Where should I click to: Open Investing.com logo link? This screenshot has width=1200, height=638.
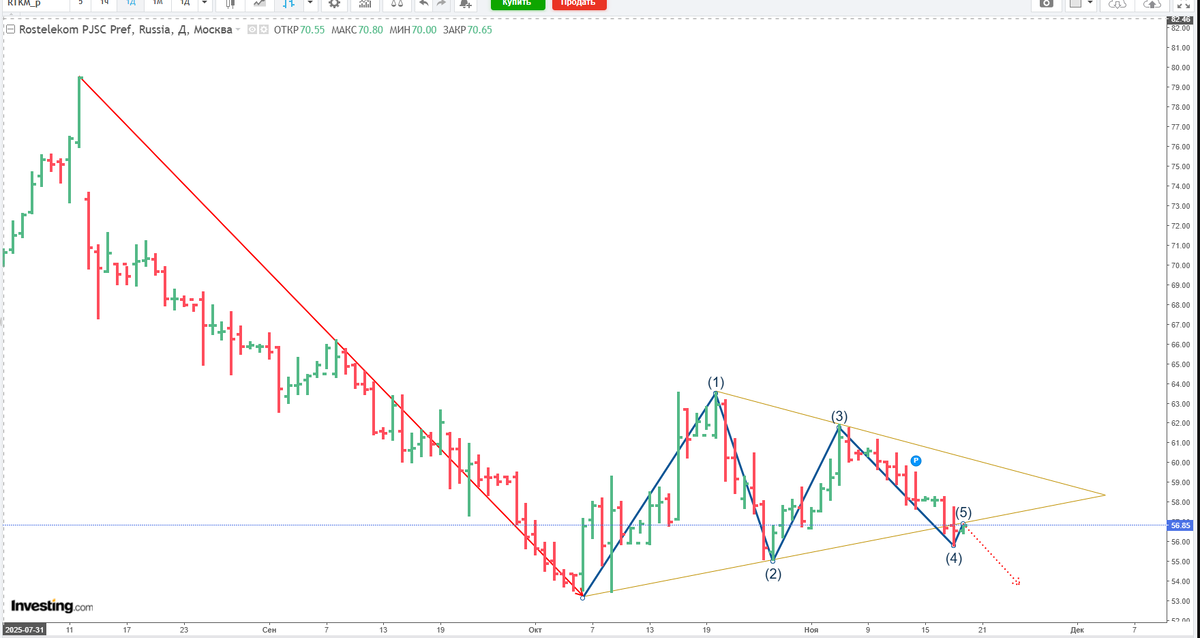point(52,606)
